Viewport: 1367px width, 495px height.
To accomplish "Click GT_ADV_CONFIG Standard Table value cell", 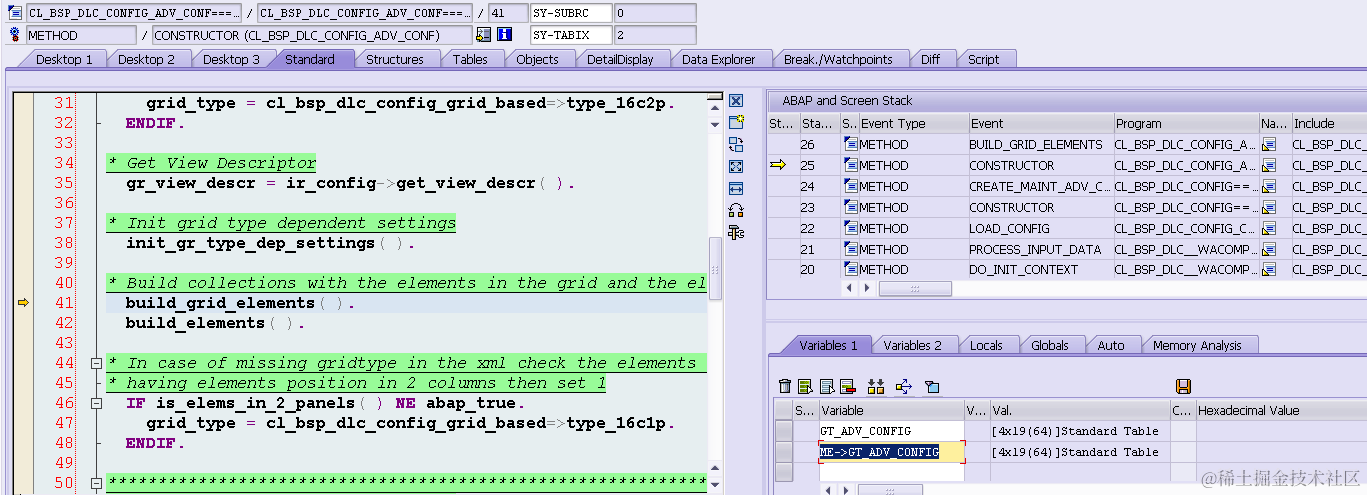I will pyautogui.click(x=1079, y=431).
